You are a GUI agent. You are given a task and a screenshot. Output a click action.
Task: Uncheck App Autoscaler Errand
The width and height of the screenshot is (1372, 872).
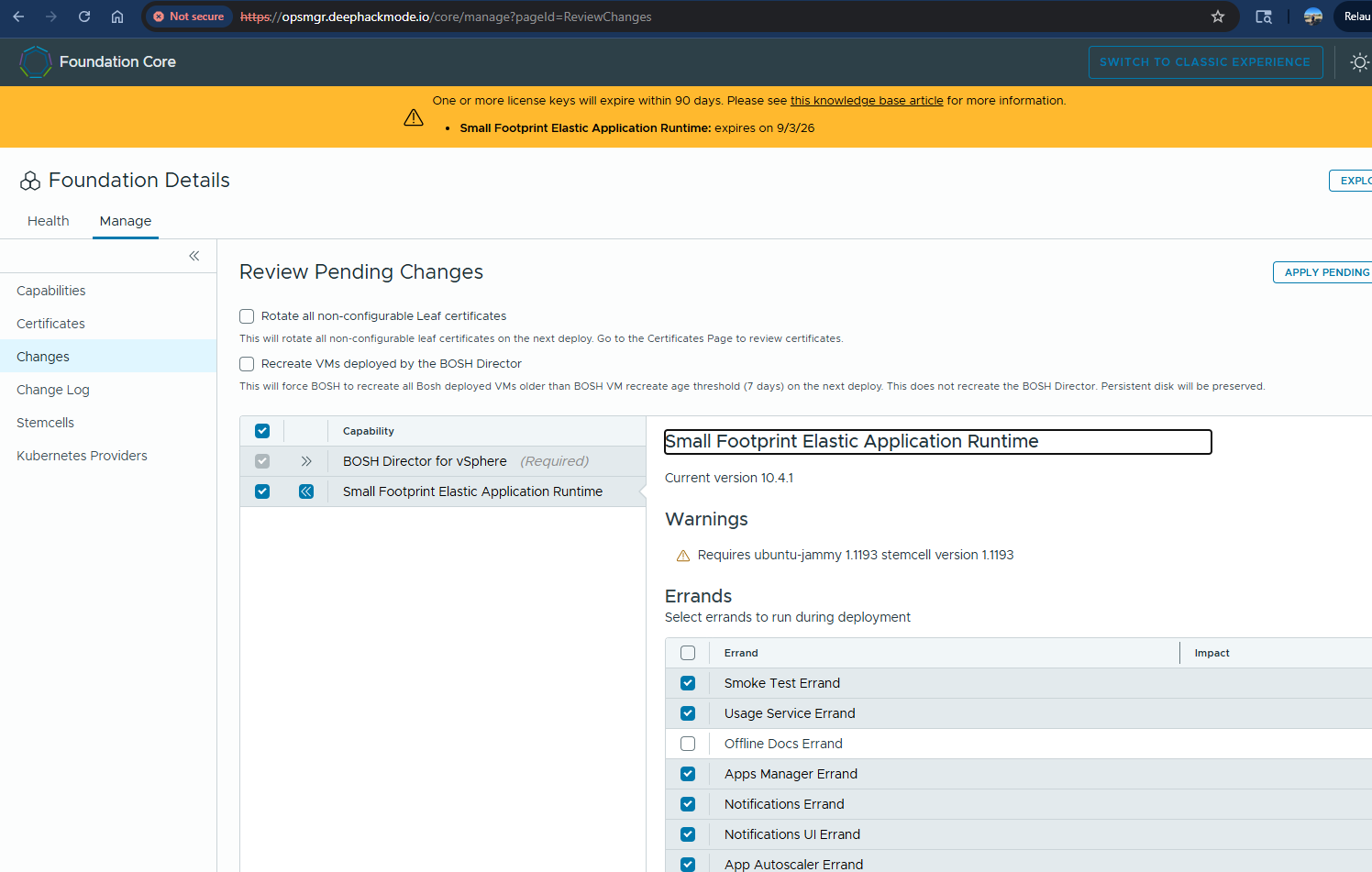[688, 865]
